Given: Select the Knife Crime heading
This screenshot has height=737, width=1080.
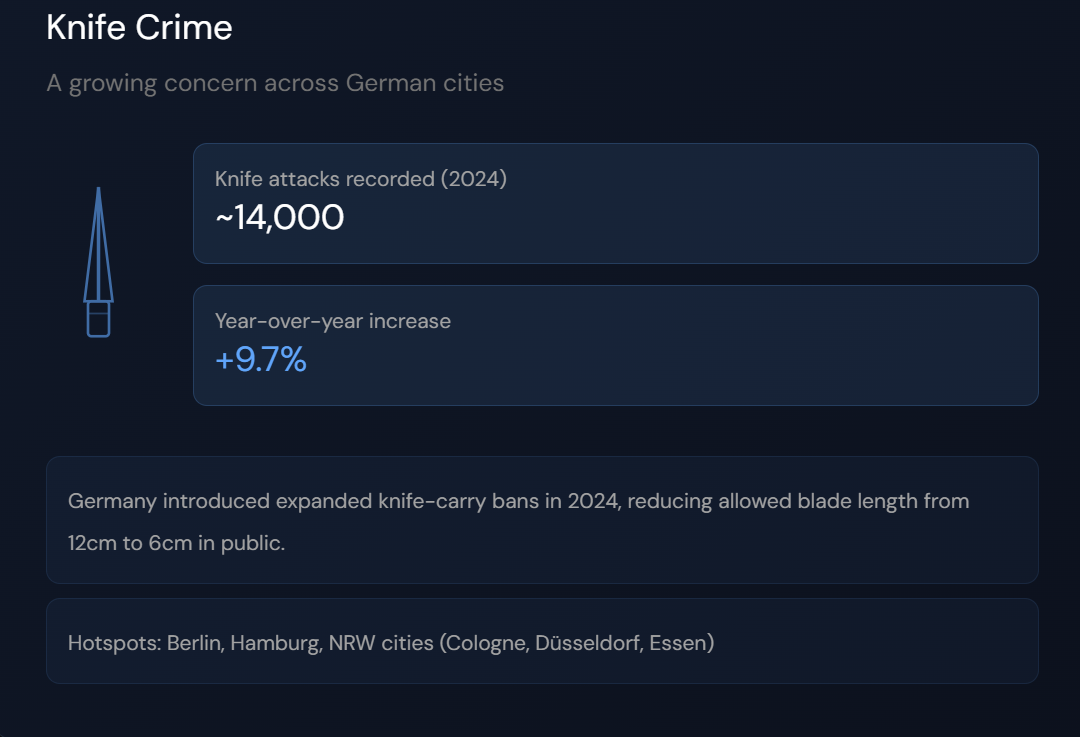Looking at the screenshot, I should point(139,28).
